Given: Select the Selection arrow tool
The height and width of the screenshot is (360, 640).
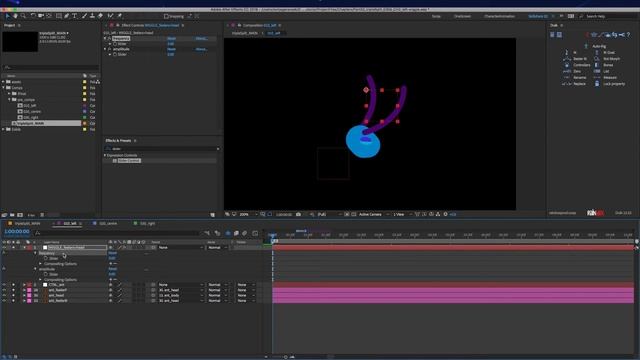Looking at the screenshot, I should (7, 16).
